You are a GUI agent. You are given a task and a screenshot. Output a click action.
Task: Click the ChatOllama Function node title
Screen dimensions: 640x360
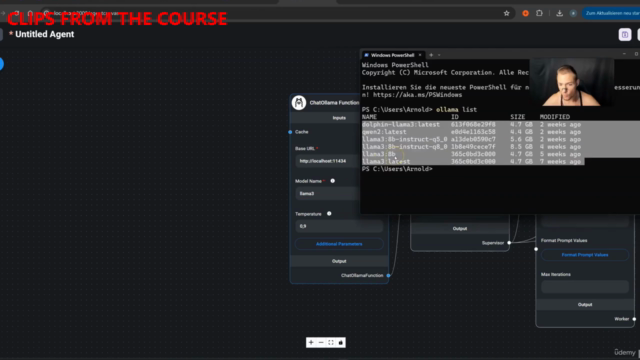pyautogui.click(x=334, y=102)
